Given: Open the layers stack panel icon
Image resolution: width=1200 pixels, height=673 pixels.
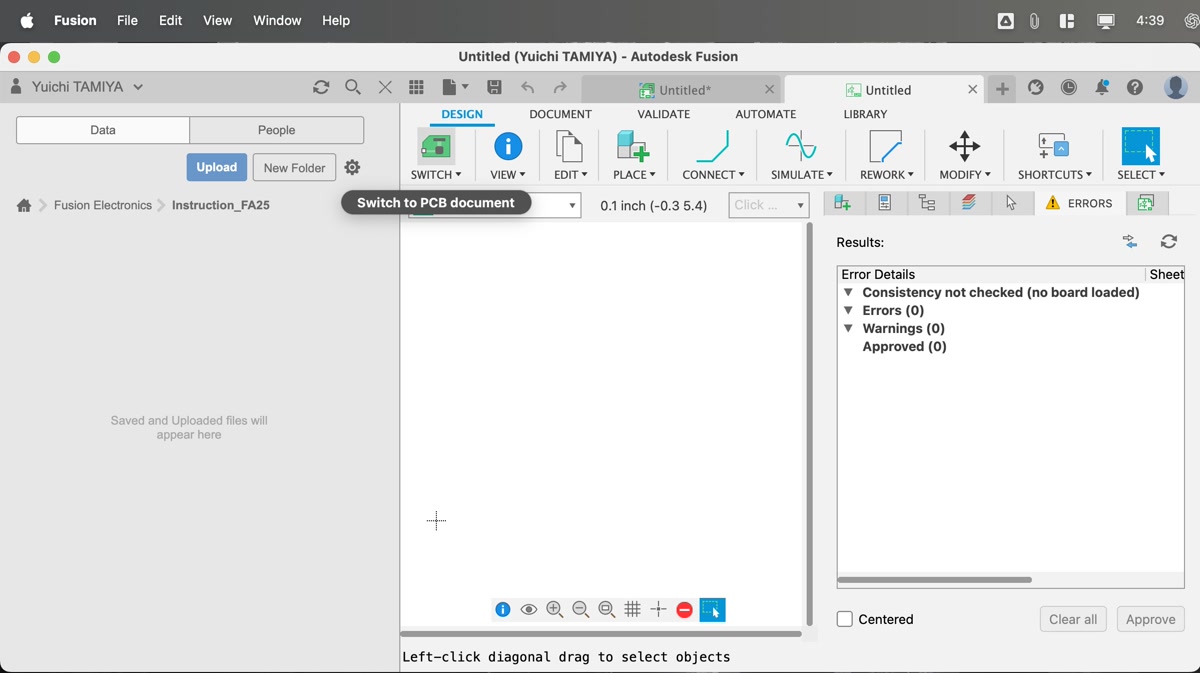Looking at the screenshot, I should point(969,203).
